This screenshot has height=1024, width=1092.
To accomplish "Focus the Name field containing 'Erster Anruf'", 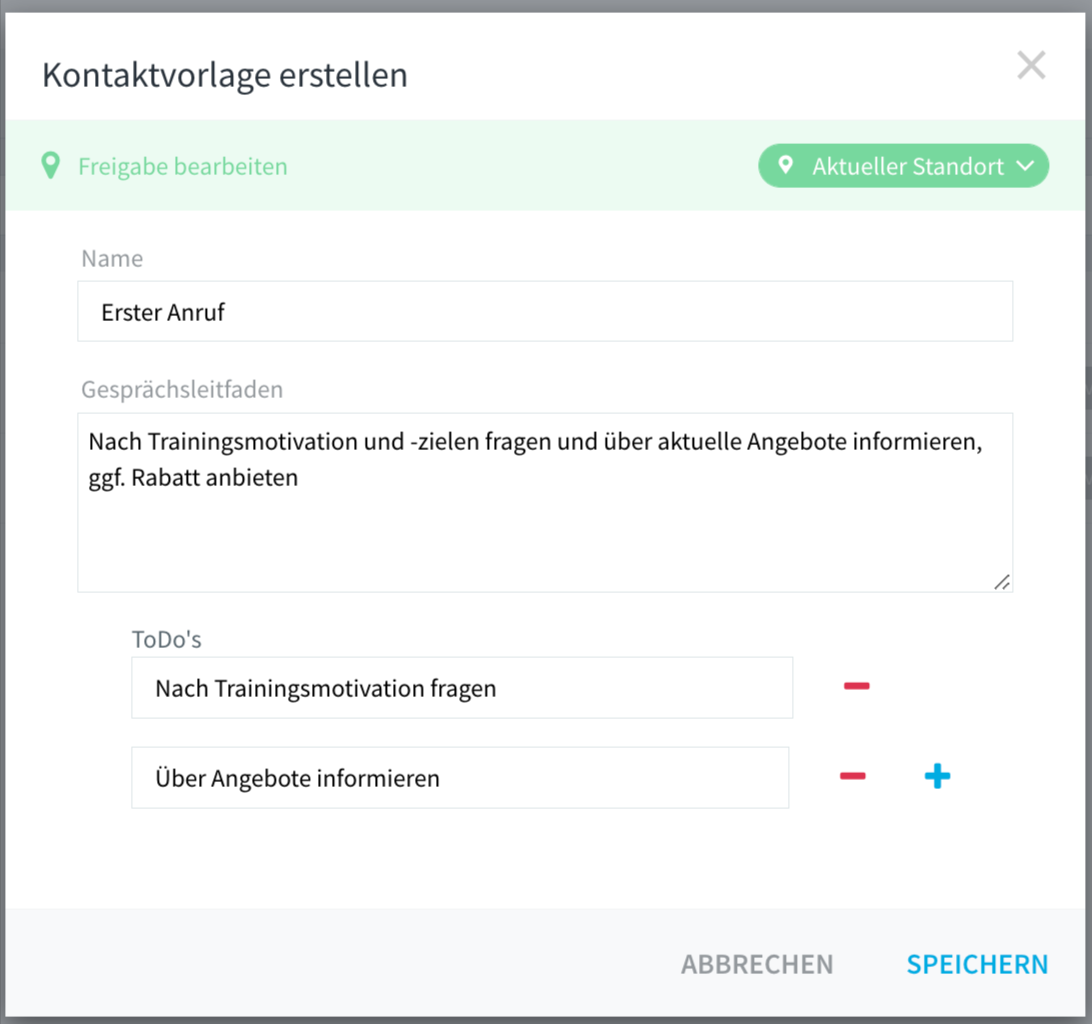I will pyautogui.click(x=545, y=311).
